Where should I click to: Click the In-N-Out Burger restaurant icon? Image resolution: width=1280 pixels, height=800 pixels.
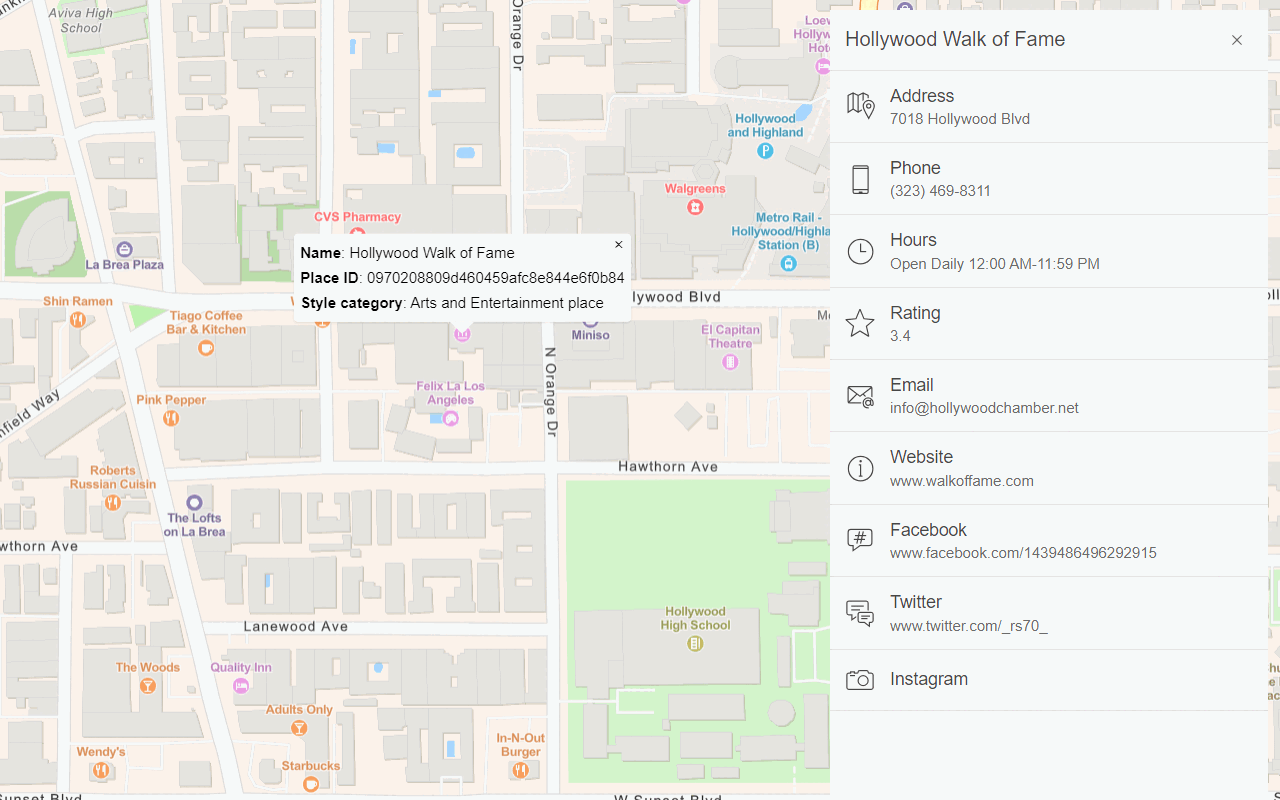[x=520, y=770]
